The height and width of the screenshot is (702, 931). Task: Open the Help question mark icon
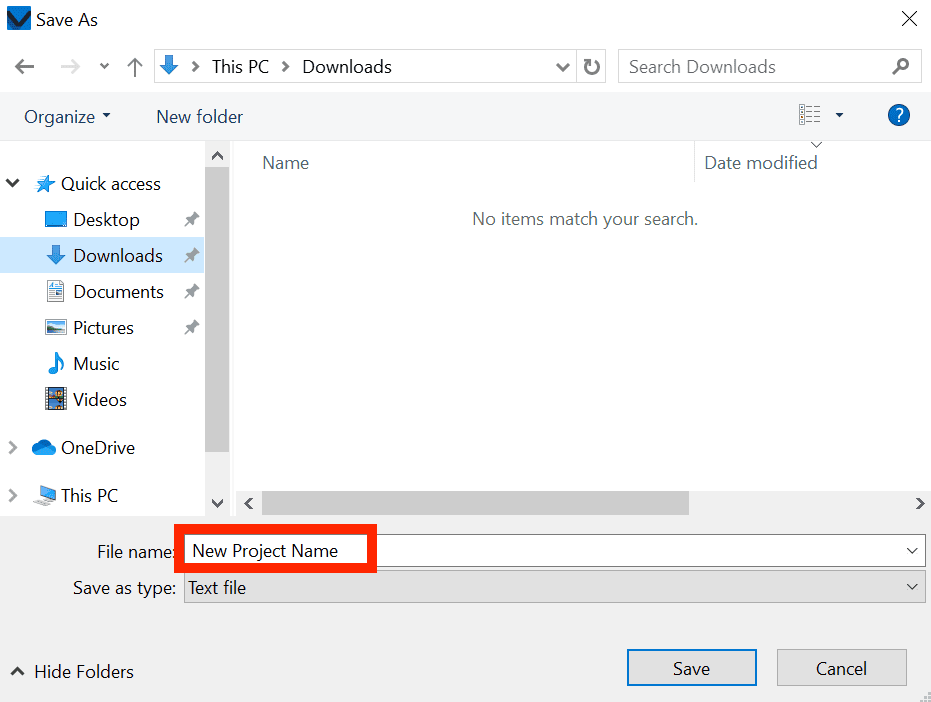tap(898, 115)
